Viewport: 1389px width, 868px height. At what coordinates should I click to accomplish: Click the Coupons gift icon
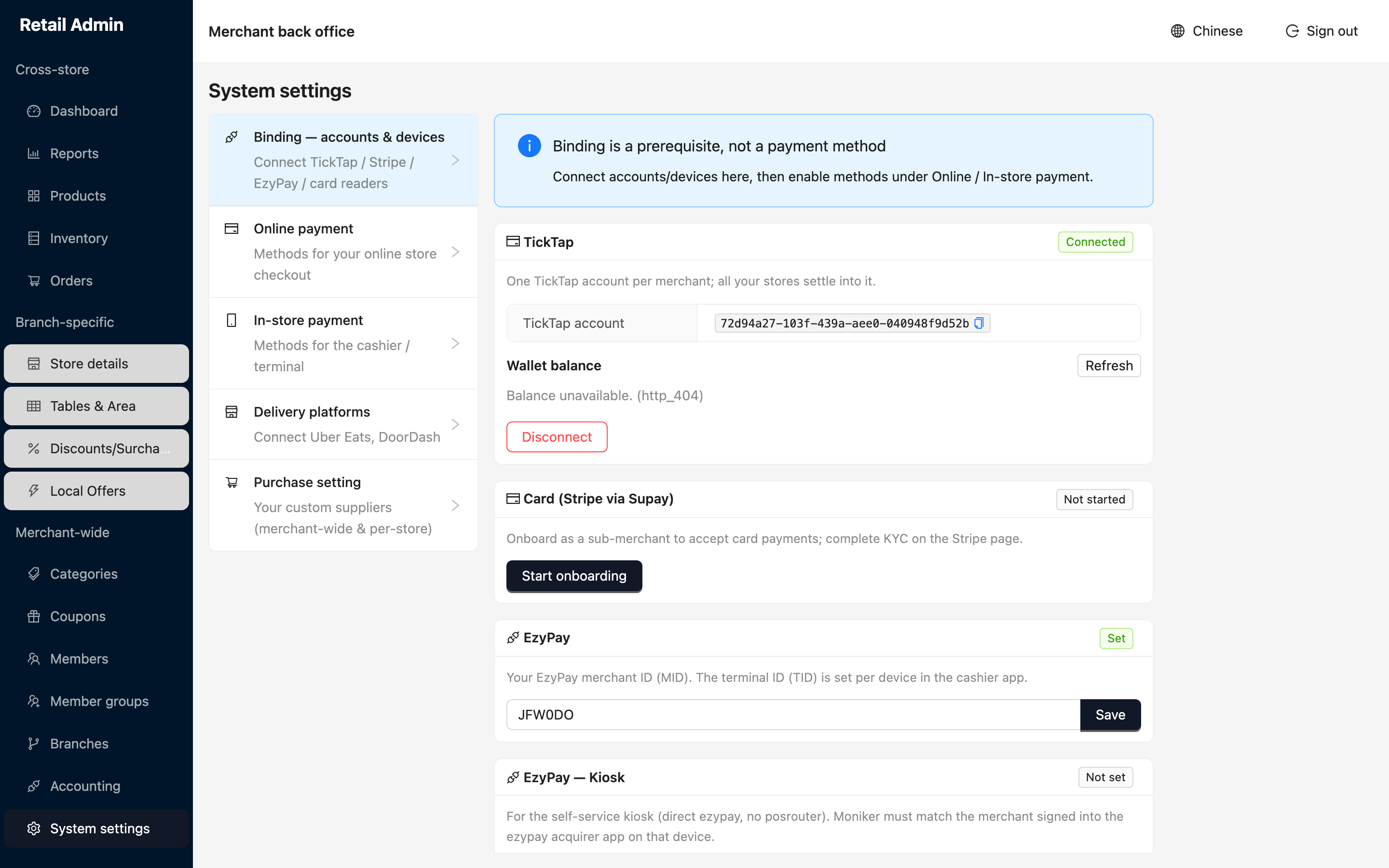coord(34,616)
